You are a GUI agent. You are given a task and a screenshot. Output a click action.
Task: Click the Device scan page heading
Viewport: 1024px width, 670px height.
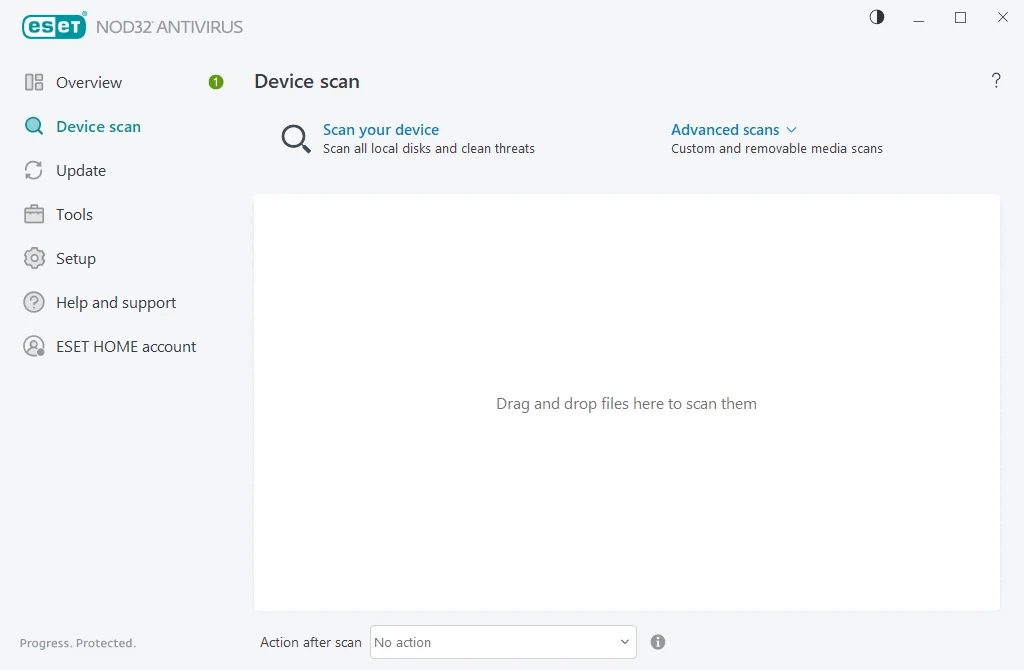(x=307, y=82)
